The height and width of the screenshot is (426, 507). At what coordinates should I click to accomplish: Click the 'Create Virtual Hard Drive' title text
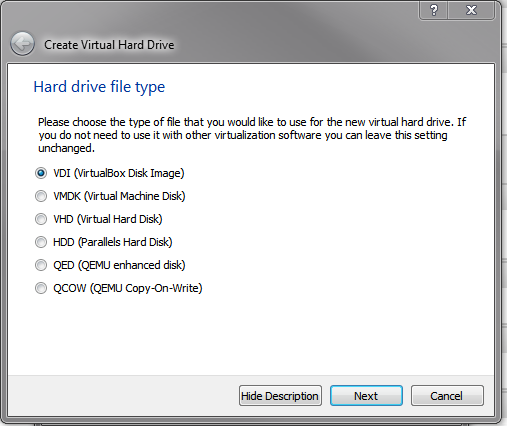click(x=109, y=45)
